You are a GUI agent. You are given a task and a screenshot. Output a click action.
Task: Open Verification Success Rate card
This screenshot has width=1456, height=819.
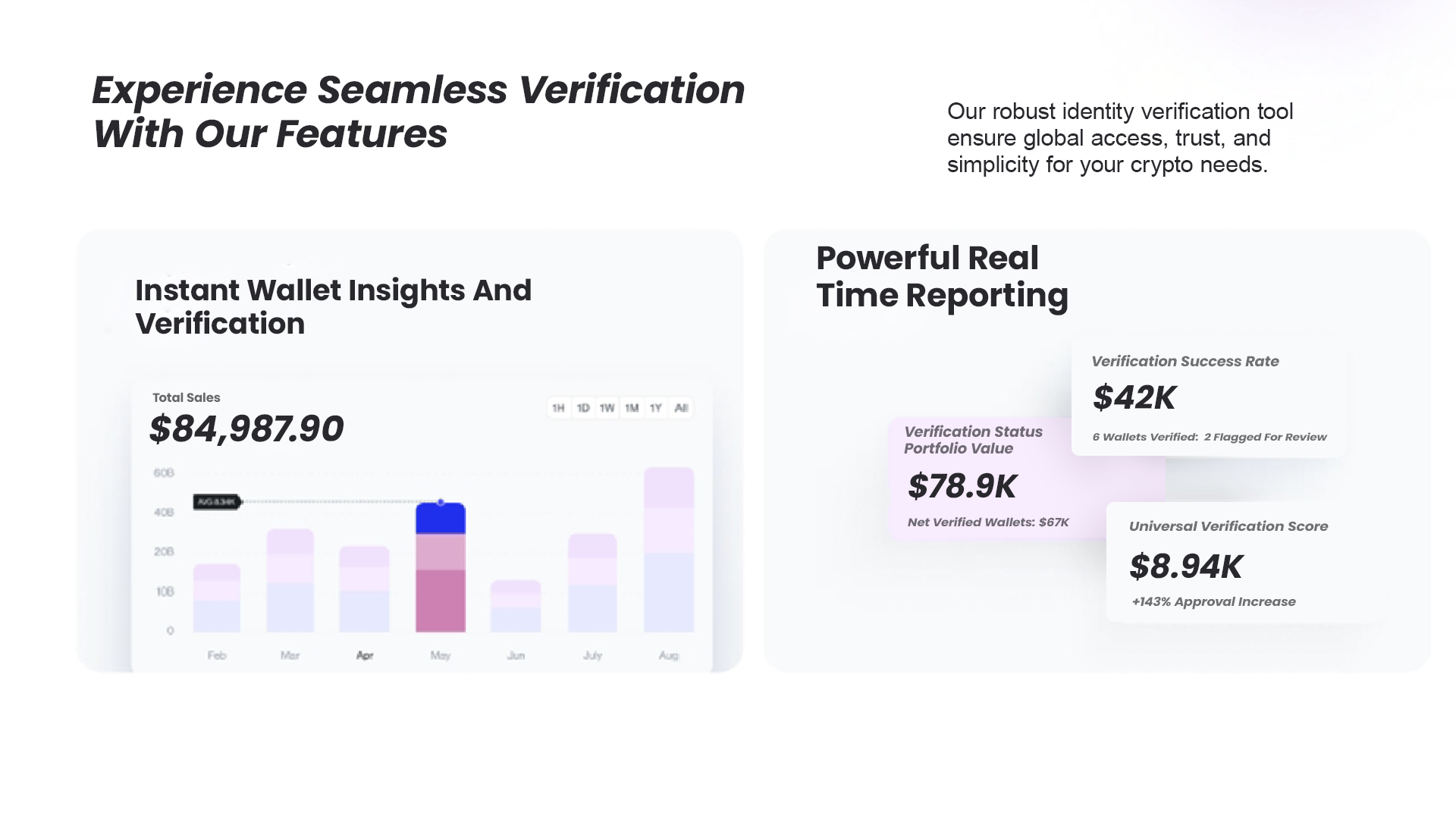(x=1210, y=397)
